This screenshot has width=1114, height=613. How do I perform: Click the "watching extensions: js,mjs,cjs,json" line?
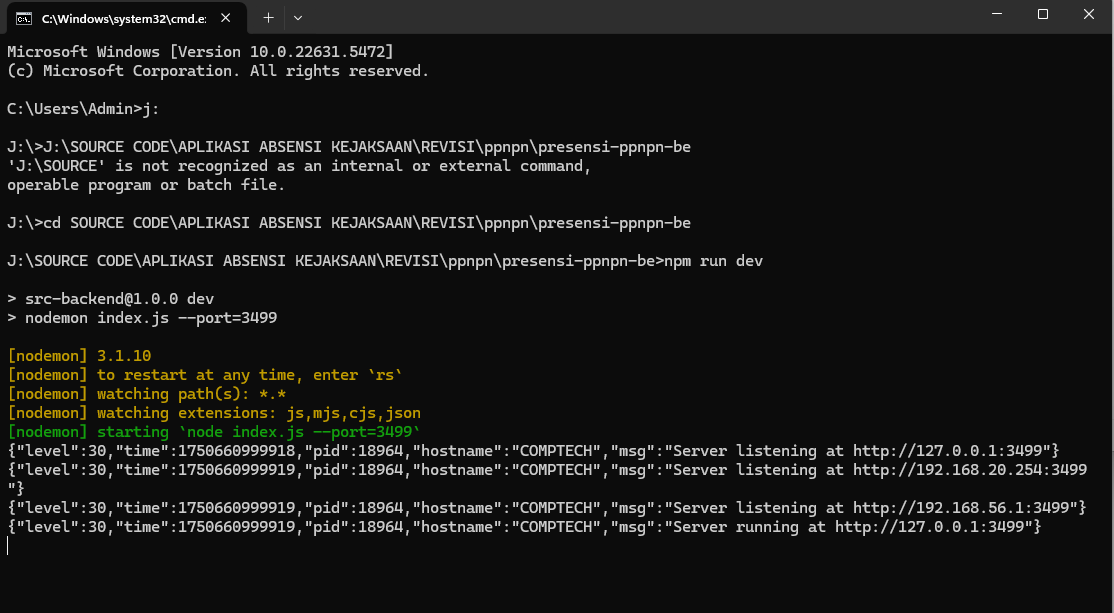(214, 413)
